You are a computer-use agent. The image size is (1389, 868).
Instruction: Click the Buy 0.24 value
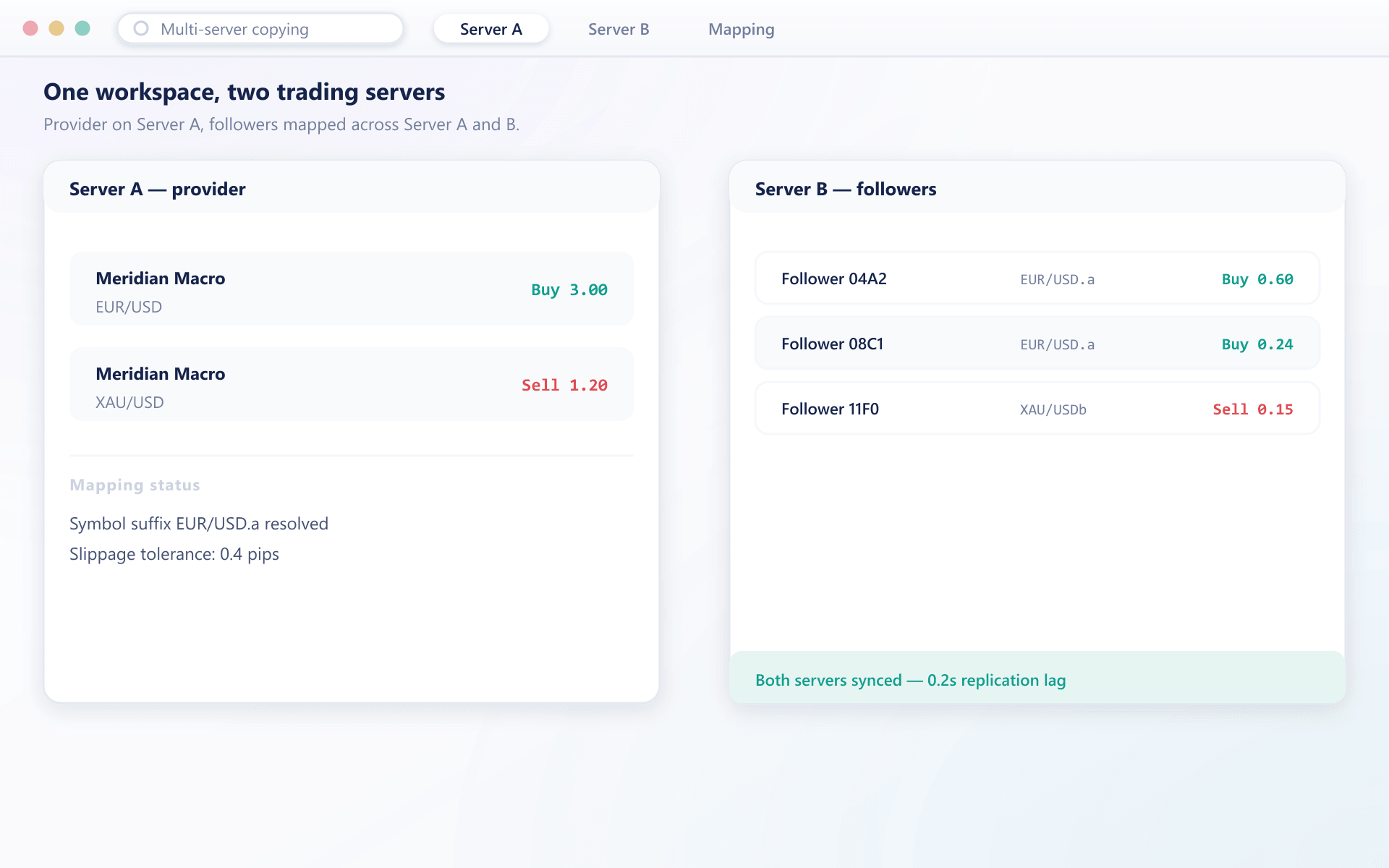coord(1257,344)
